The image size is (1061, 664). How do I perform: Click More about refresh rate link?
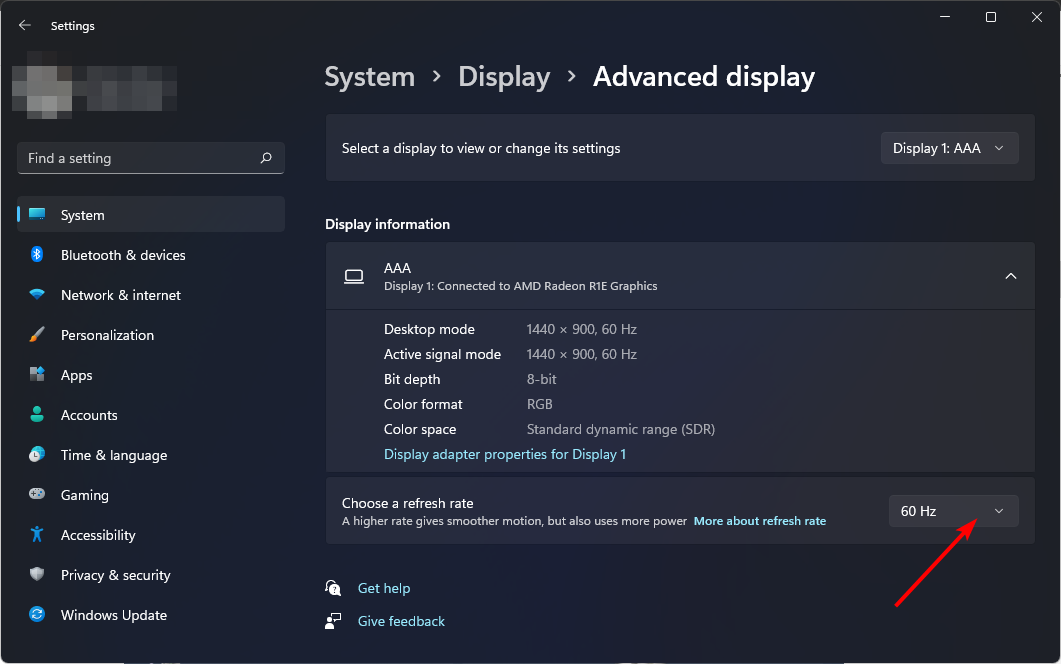[x=759, y=520]
